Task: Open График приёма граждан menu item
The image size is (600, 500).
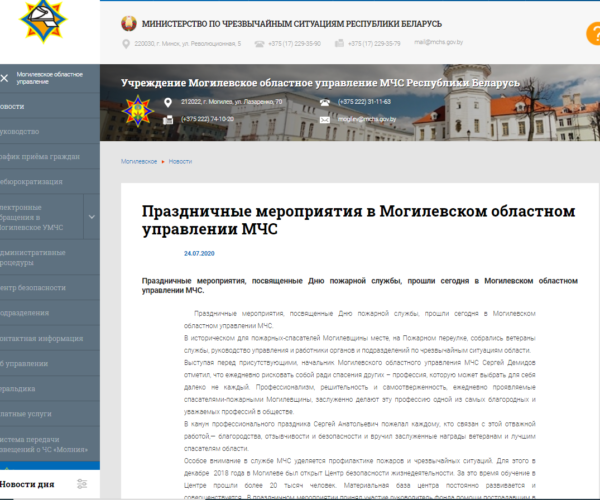Action: click(x=50, y=156)
